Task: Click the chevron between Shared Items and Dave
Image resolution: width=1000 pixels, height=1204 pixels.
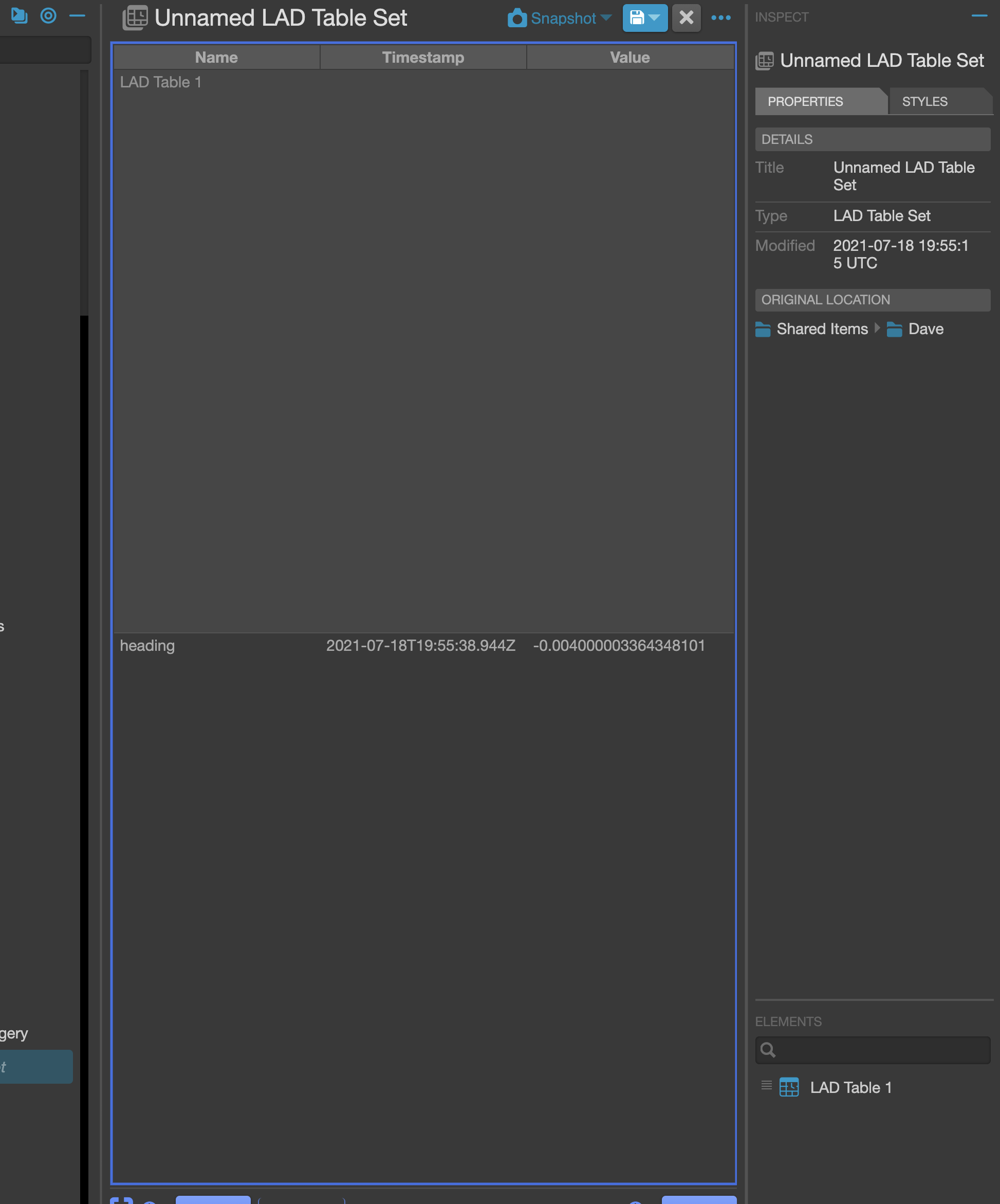Action: pyautogui.click(x=877, y=329)
